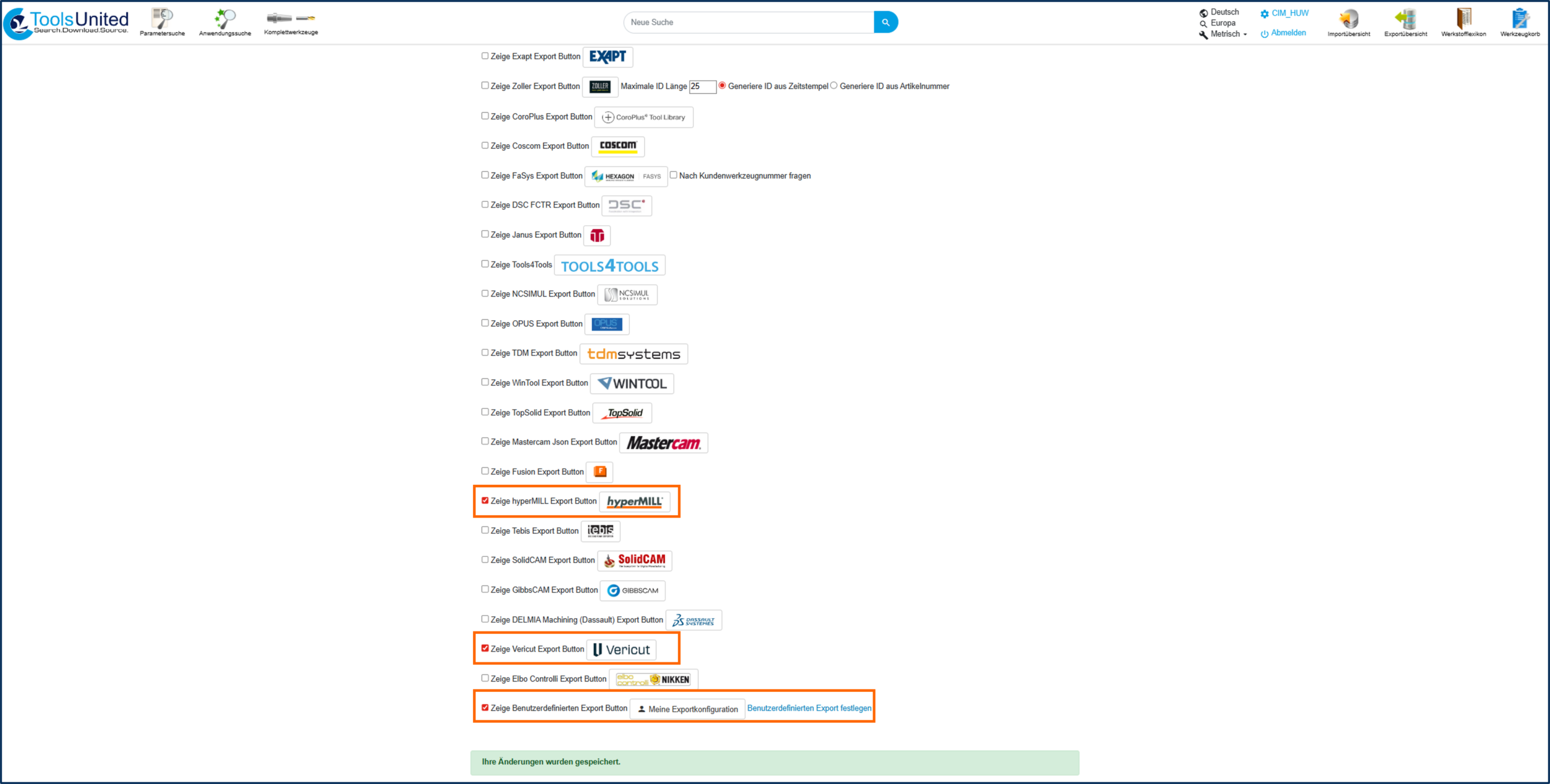Viewport: 1550px width, 784px height.
Task: Click the CoroPlus Tool Library logo button
Action: pyautogui.click(x=644, y=117)
